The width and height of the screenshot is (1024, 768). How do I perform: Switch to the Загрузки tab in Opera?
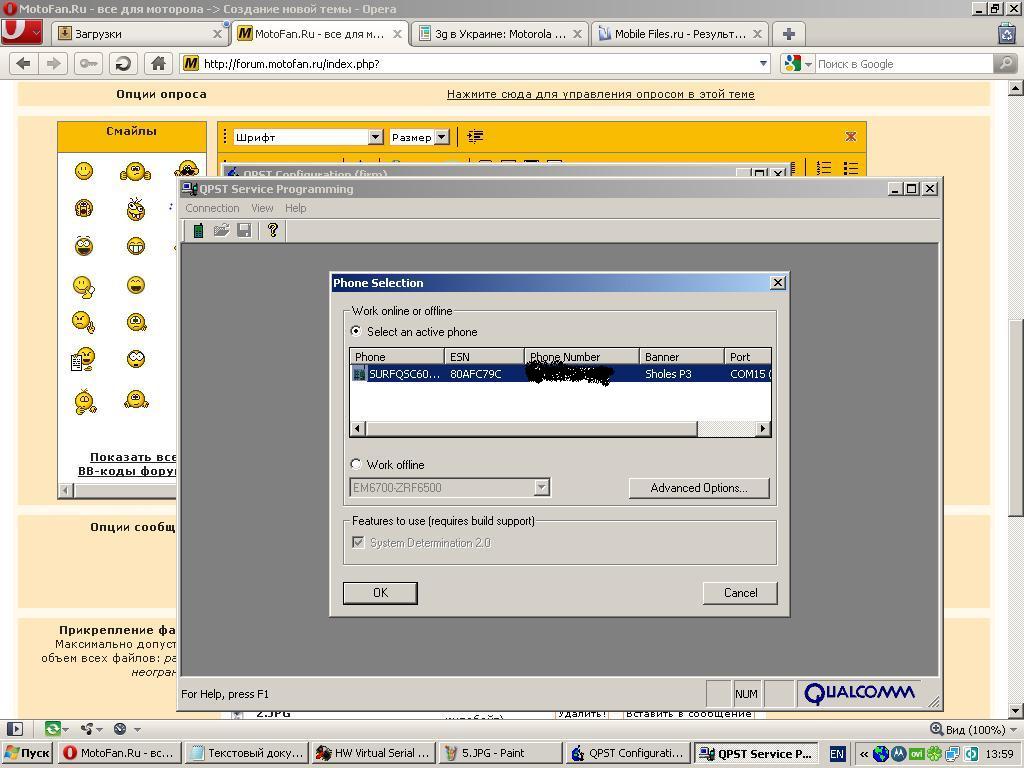pos(140,34)
